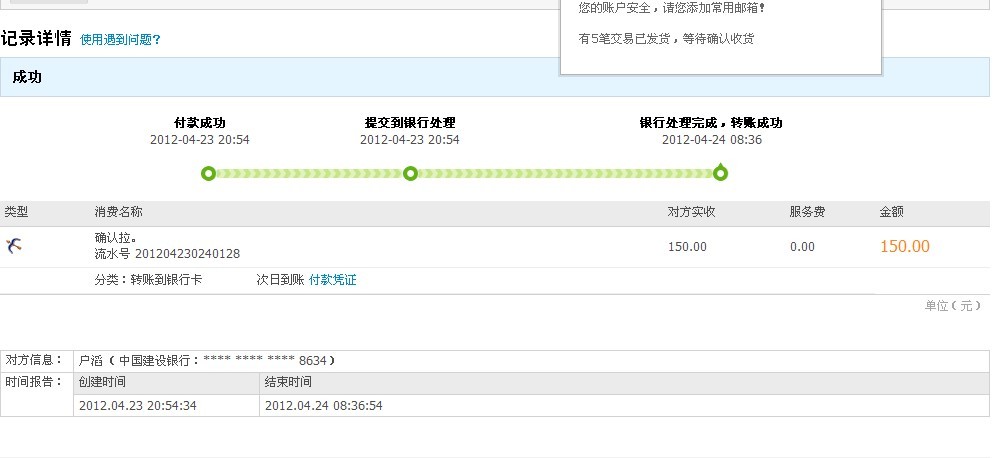997x458 pixels.
Task: Click the orange 150.00 amount
Action: [904, 247]
